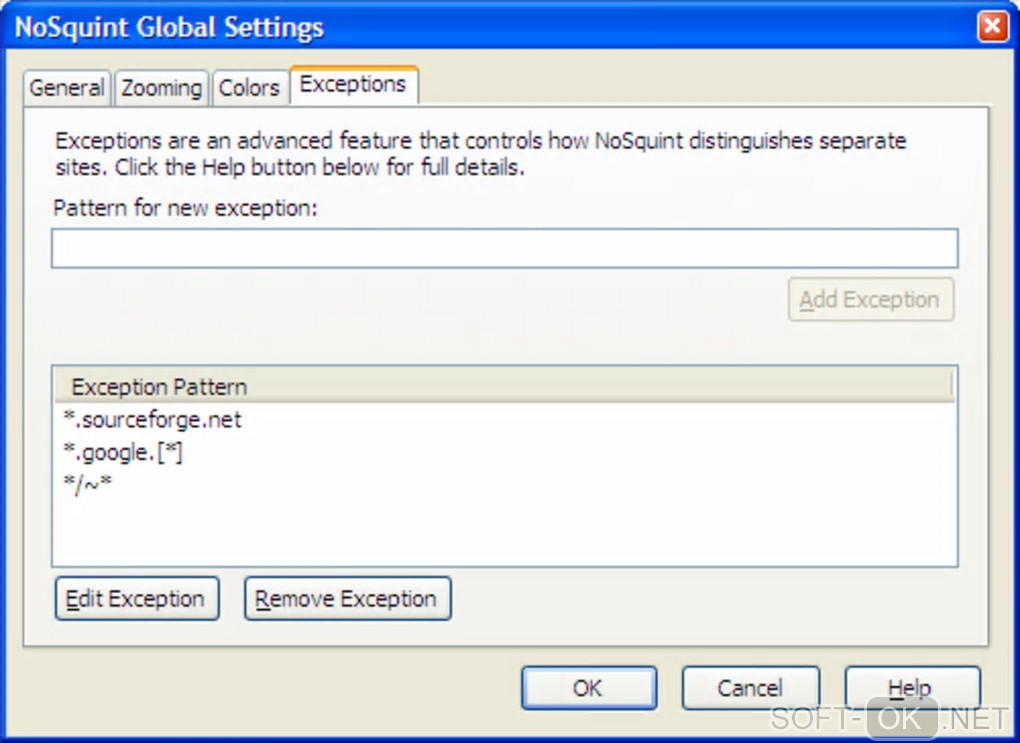Confirm settings with OK
Screen dimensions: 1020x743
pos(588,688)
